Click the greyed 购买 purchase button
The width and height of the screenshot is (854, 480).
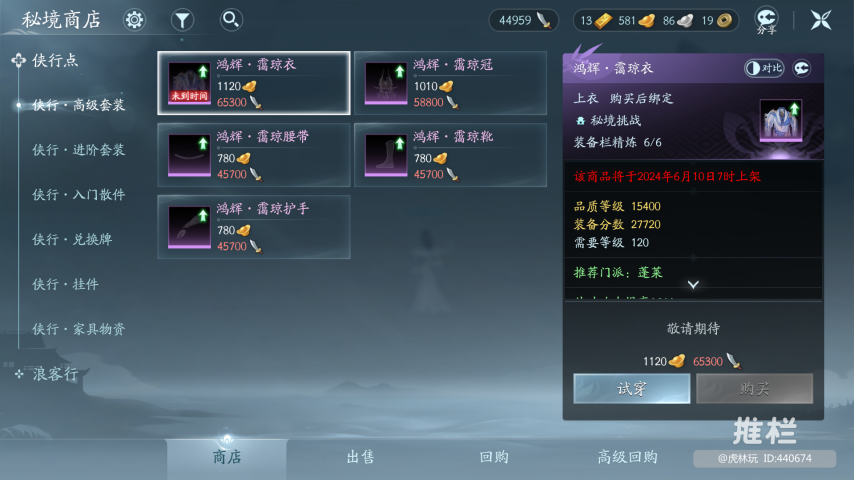pos(754,388)
